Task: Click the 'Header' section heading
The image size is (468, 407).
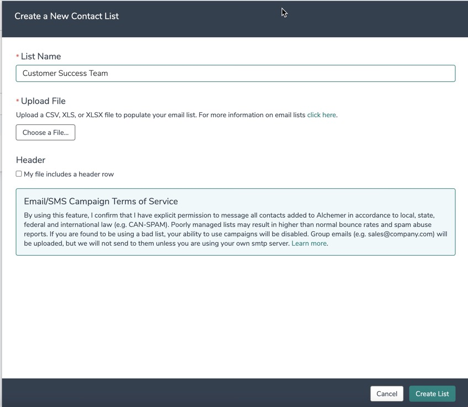Action: (30, 160)
